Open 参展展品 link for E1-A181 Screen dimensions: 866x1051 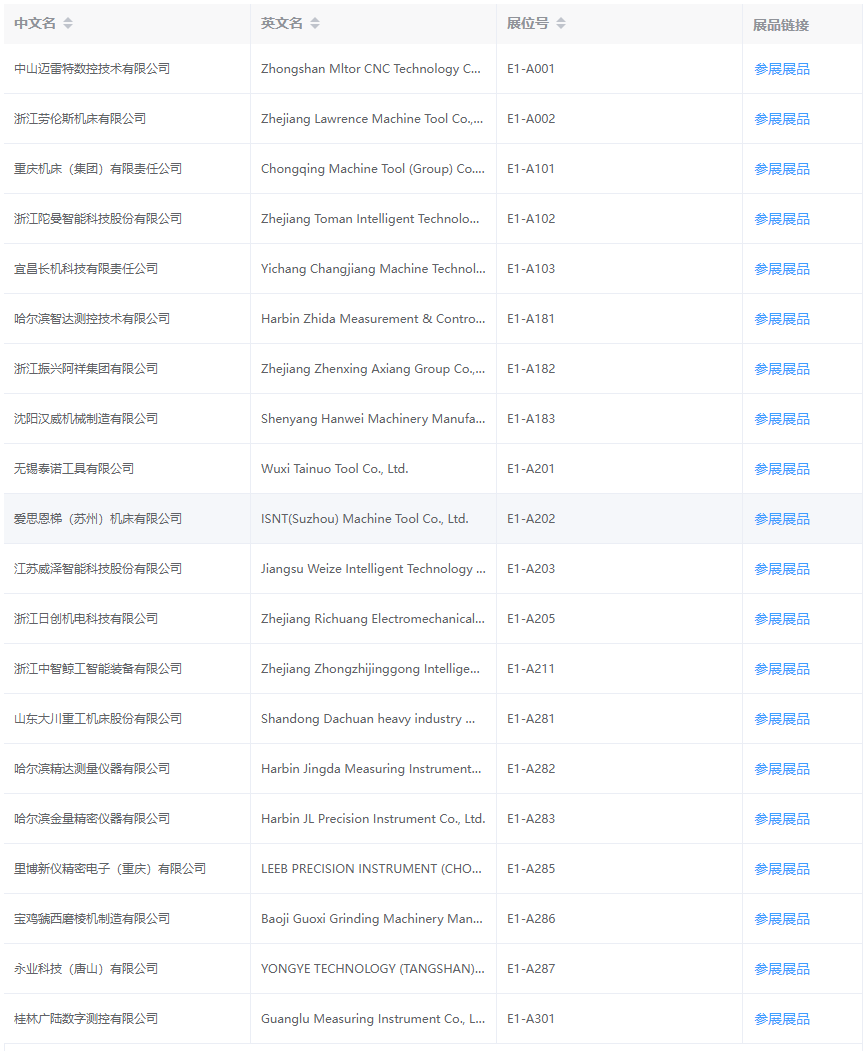point(782,319)
